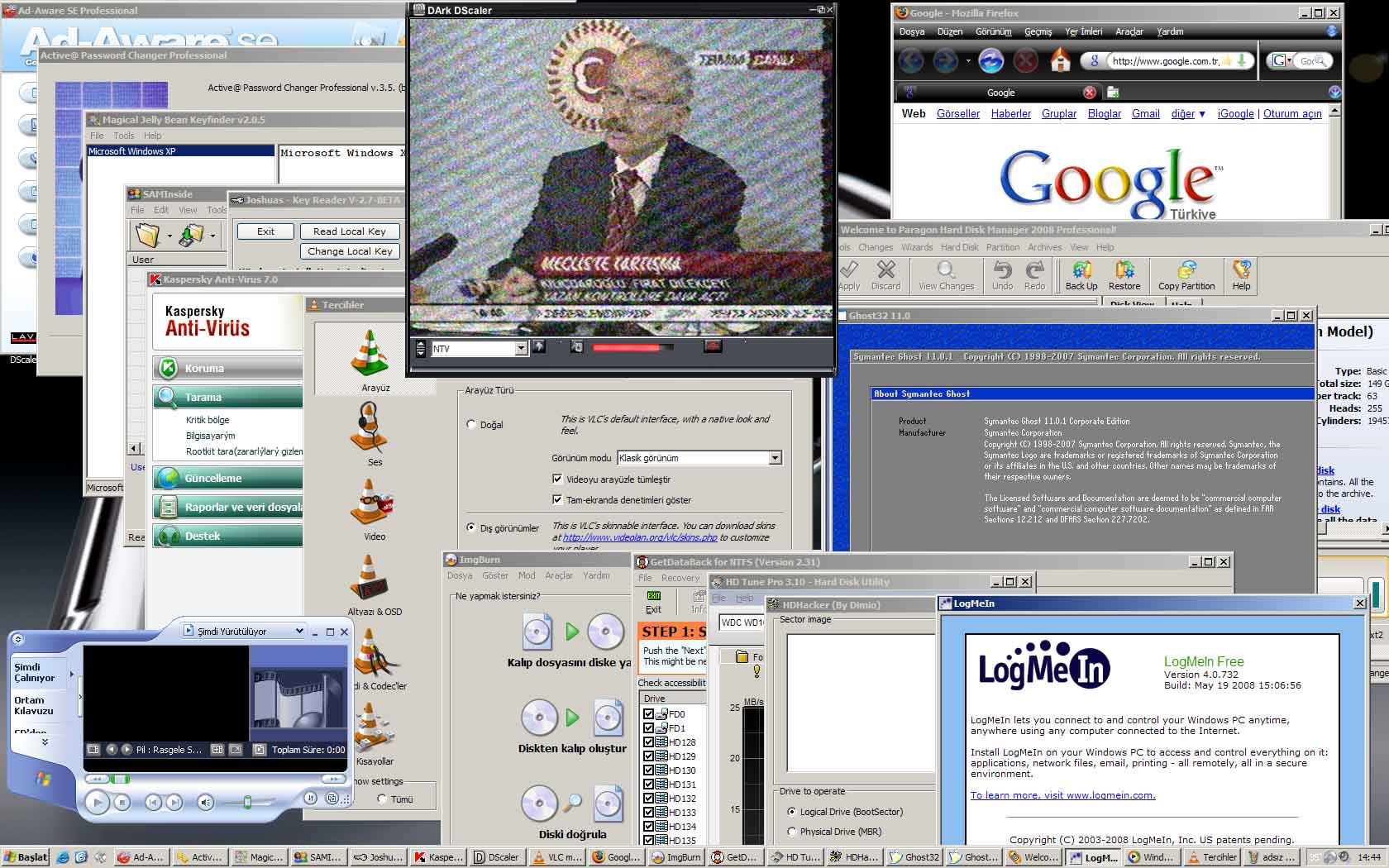Click Copy Partition in Paragon toolbar
1389x868 pixels.
click(1186, 276)
